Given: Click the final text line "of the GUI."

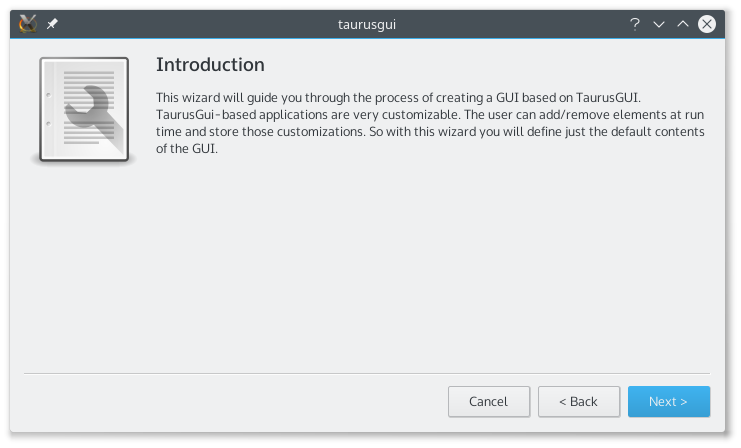Looking at the screenshot, I should pyautogui.click(x=187, y=149).
